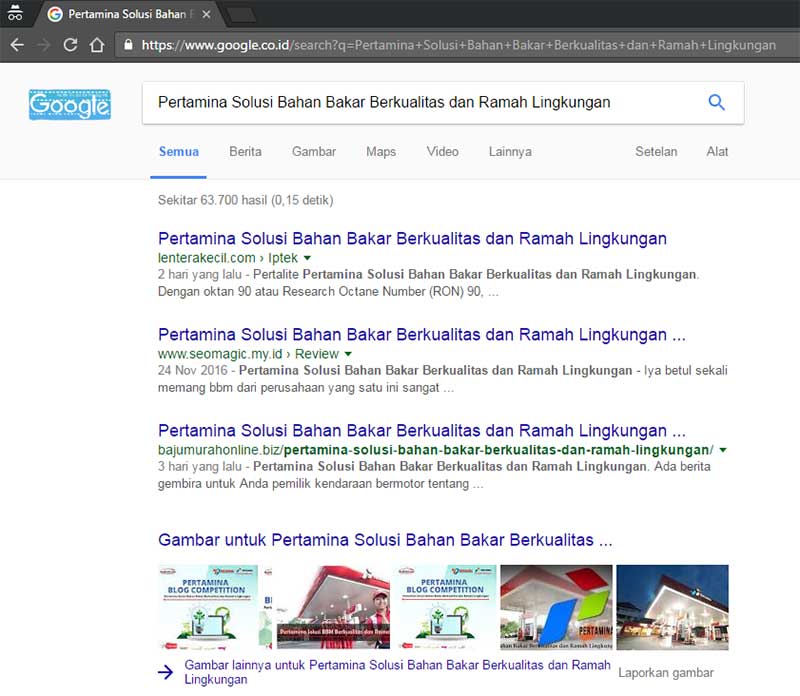The image size is (800, 696).
Task: Expand the Lainnya menu
Action: (x=510, y=152)
